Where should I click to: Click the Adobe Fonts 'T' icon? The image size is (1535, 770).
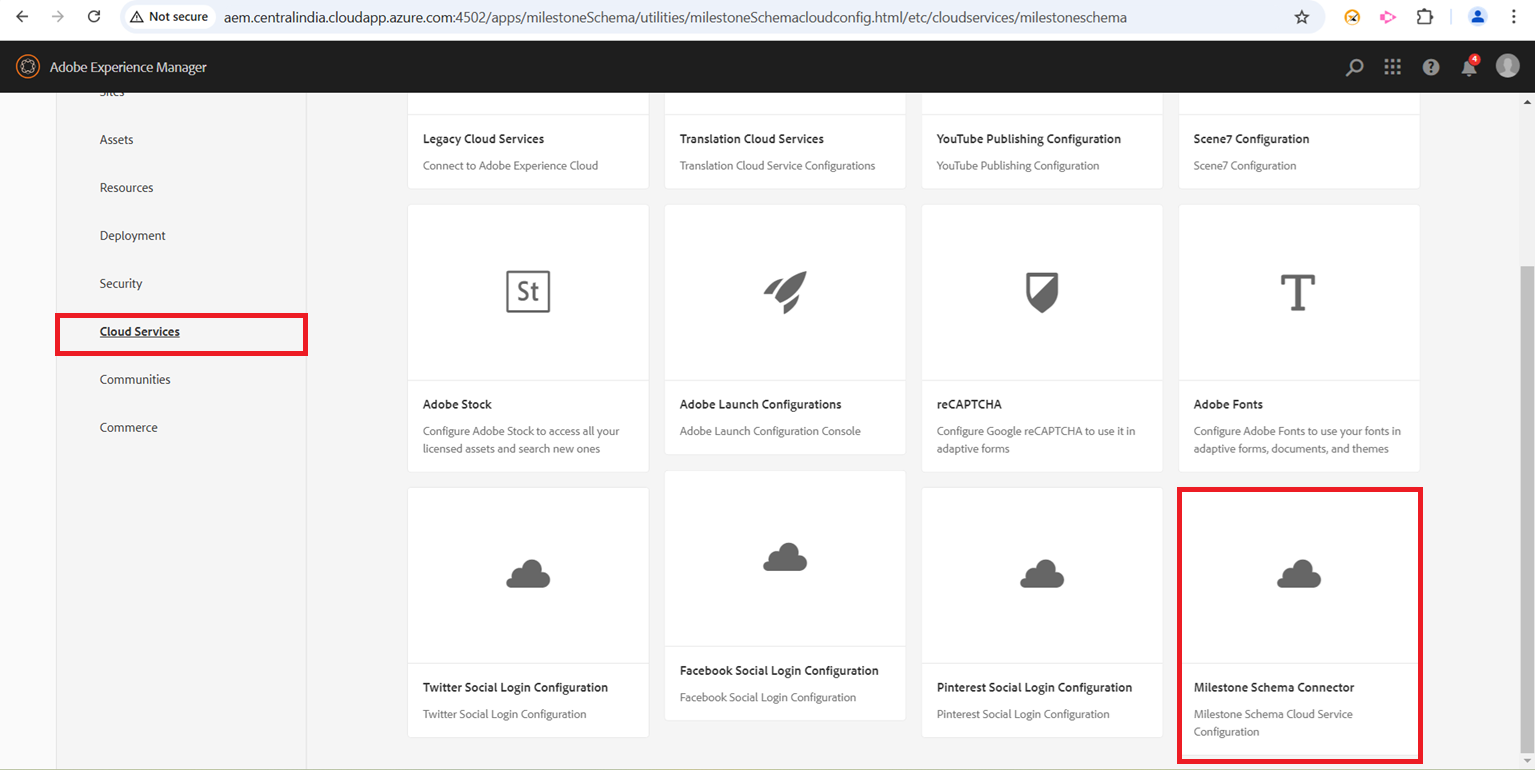1298,292
